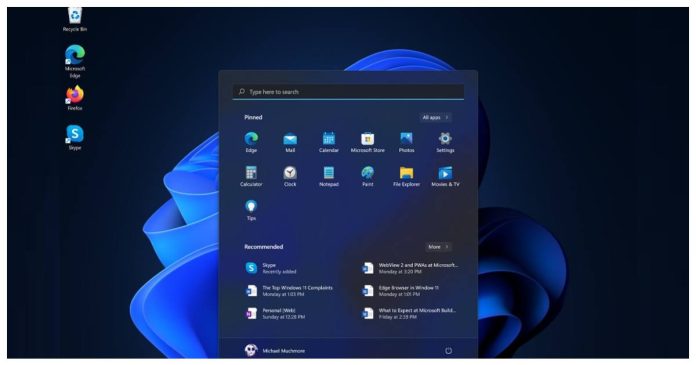696x365 pixels.
Task: Open pinned Edge app in Start menu
Action: click(x=251, y=142)
